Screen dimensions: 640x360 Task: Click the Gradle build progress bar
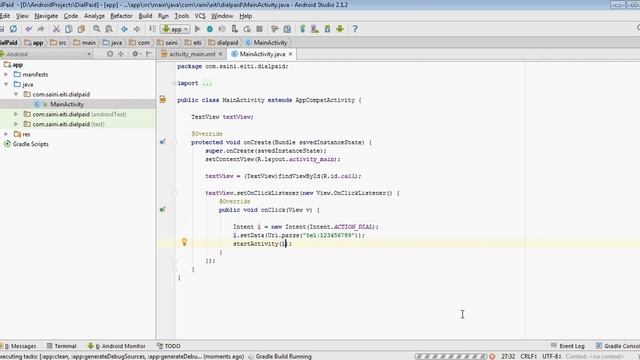(x=451, y=356)
